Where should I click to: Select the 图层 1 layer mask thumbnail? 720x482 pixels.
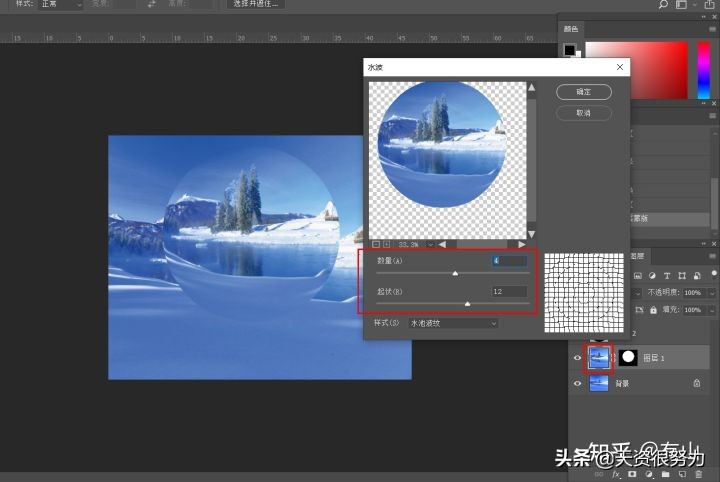pyautogui.click(x=628, y=358)
